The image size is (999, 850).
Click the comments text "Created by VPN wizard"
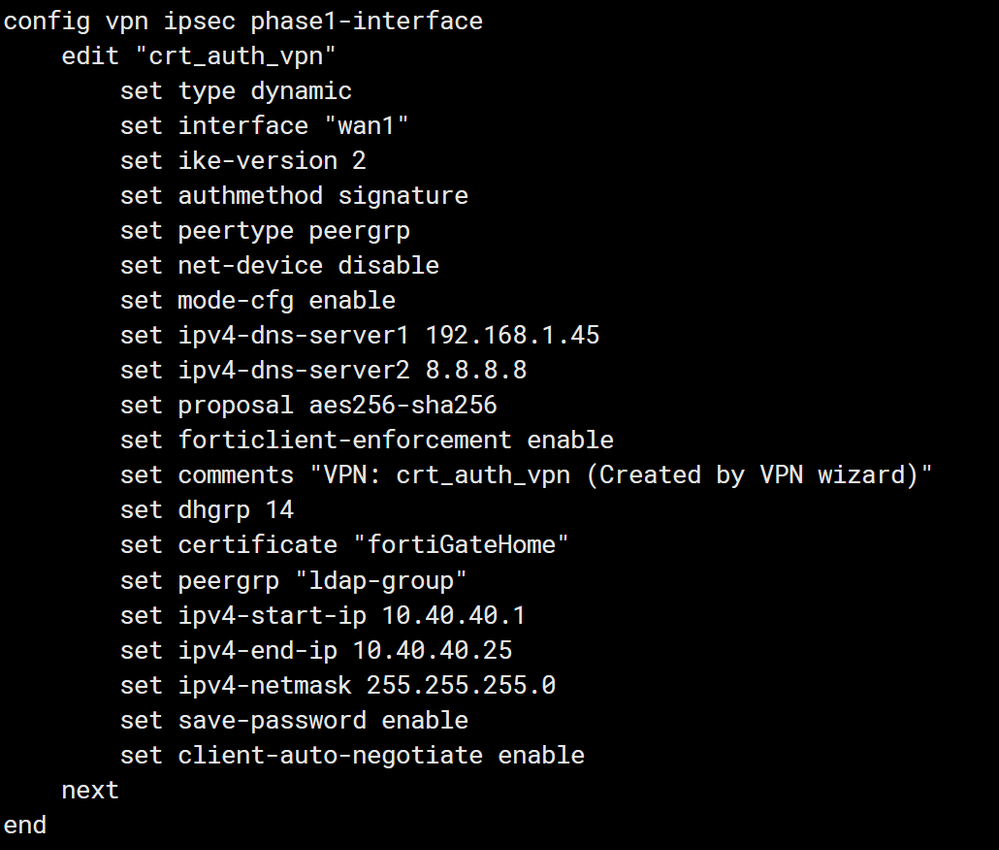(x=759, y=476)
